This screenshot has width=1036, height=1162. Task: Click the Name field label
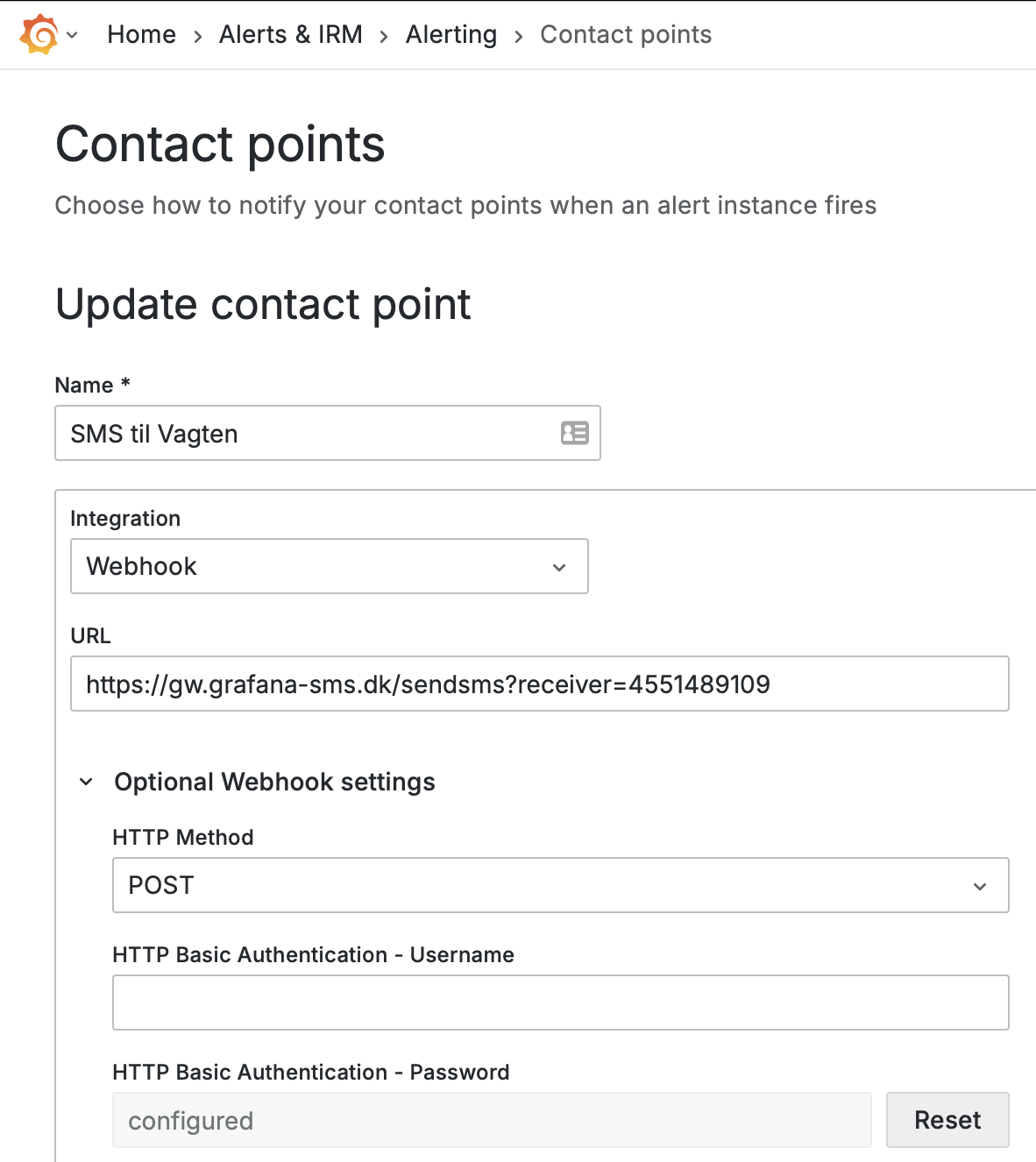(x=84, y=386)
